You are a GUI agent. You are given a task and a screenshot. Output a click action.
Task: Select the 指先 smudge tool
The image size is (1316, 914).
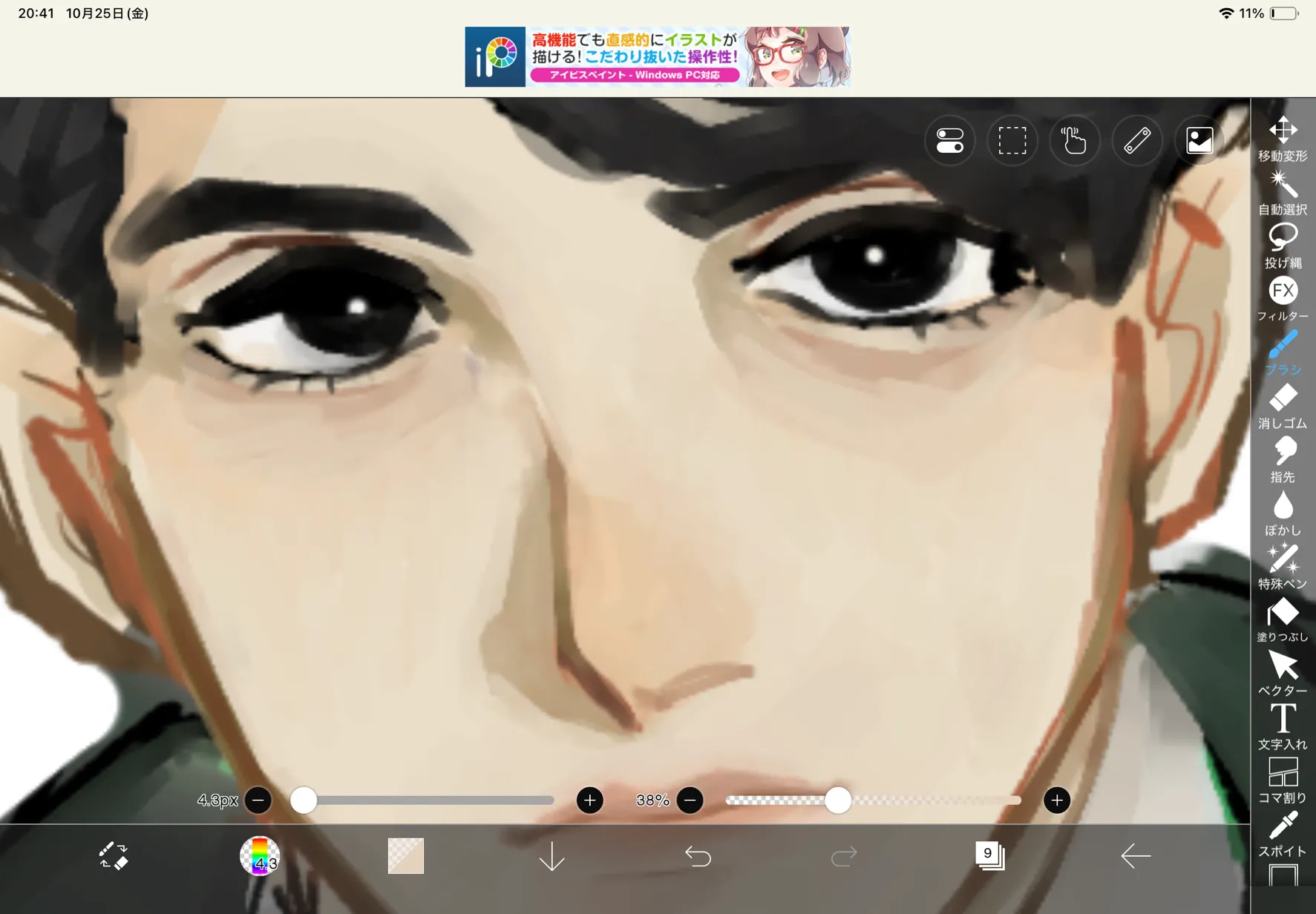pos(1283,459)
